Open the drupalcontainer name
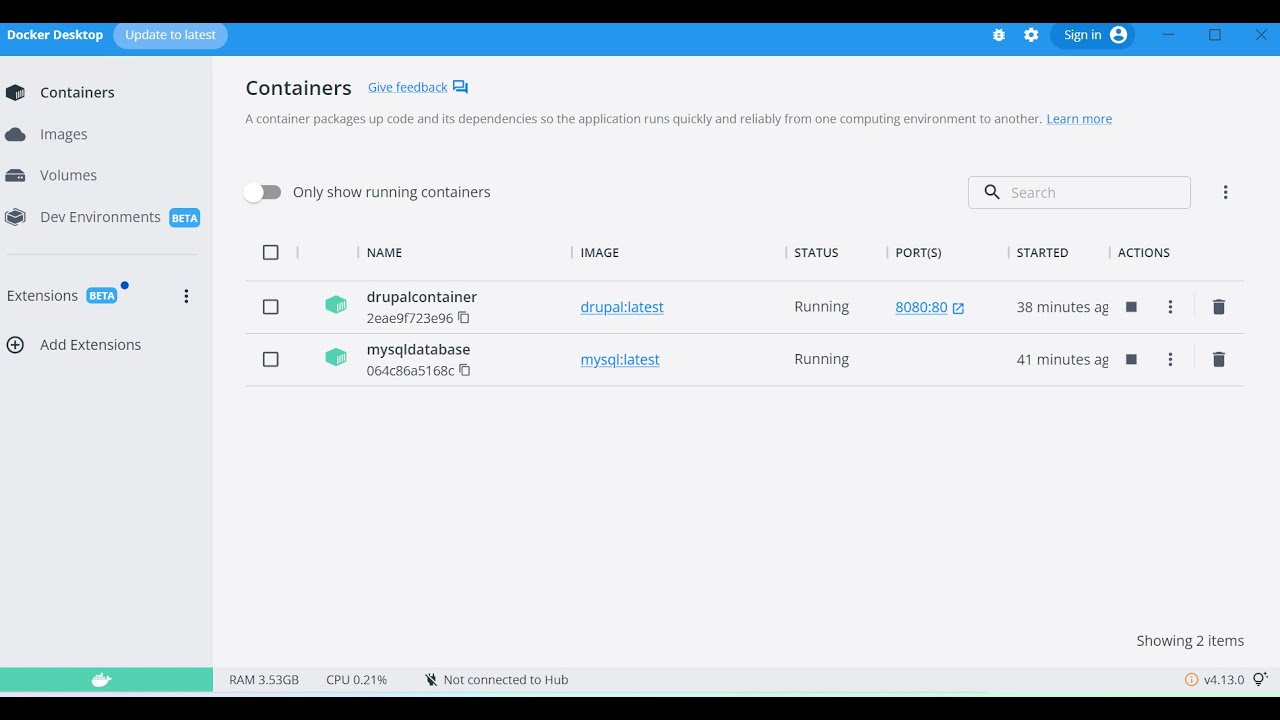The width and height of the screenshot is (1280, 720). [421, 297]
